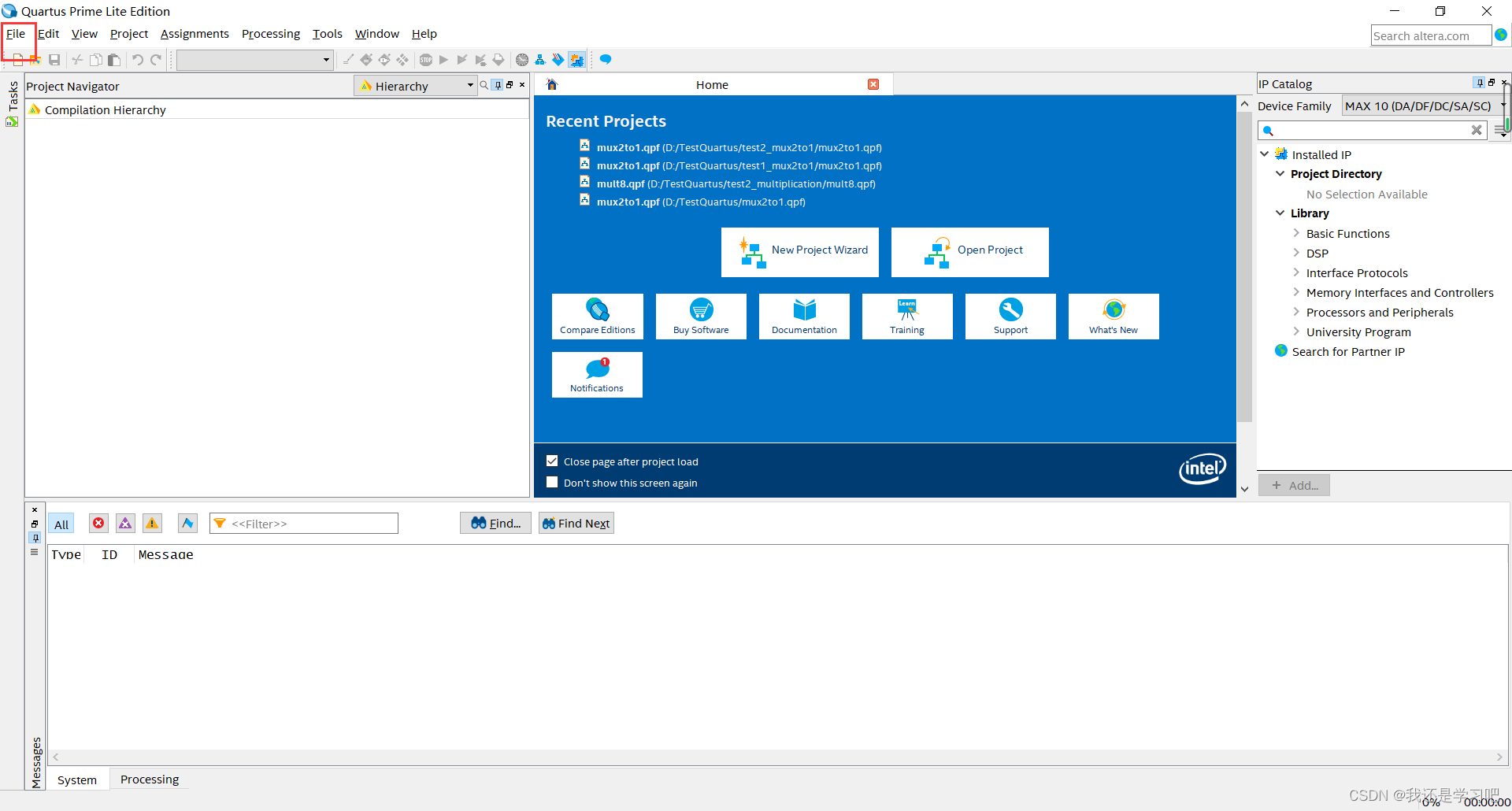Open the Processing menu

[x=271, y=34]
